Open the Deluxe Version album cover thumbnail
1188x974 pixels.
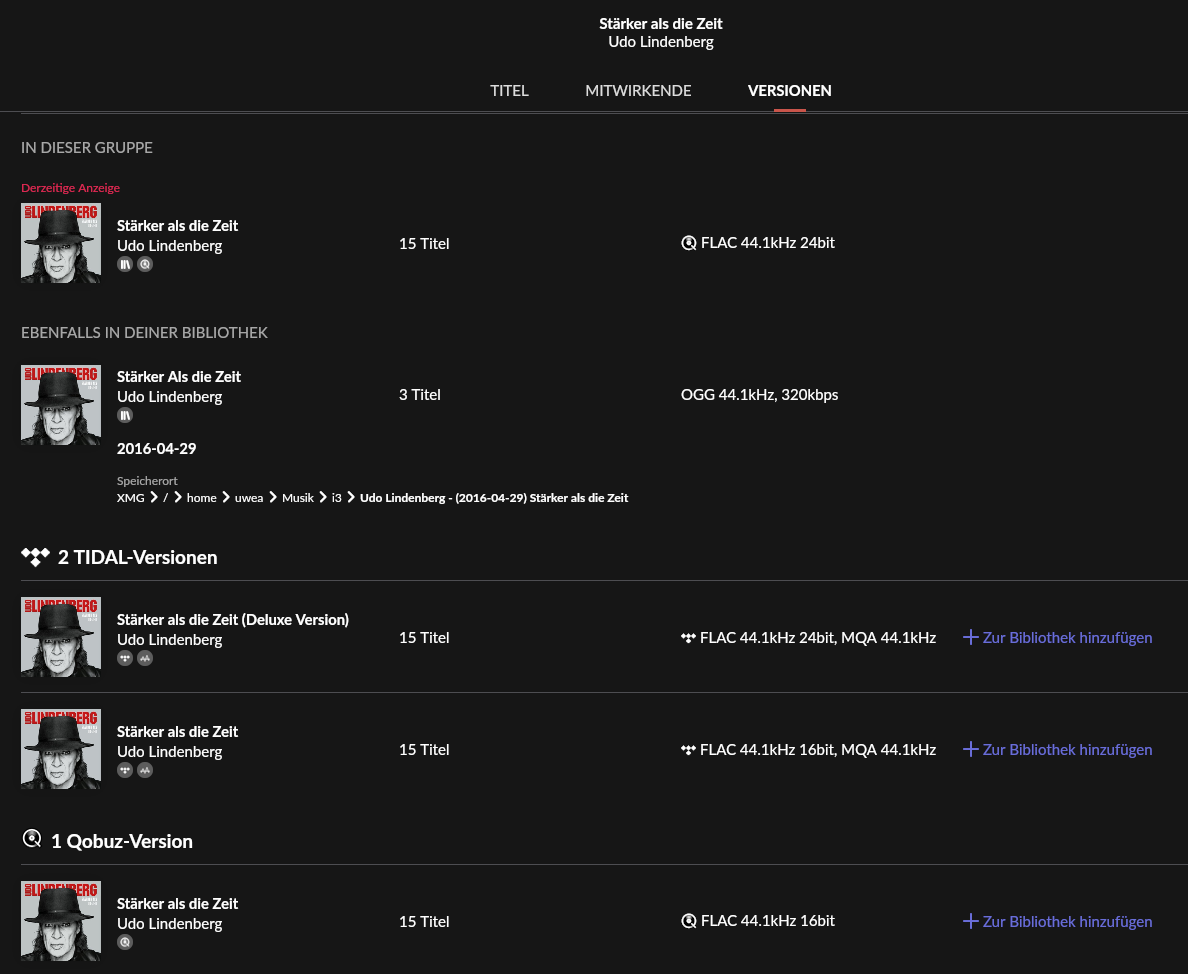(x=61, y=637)
